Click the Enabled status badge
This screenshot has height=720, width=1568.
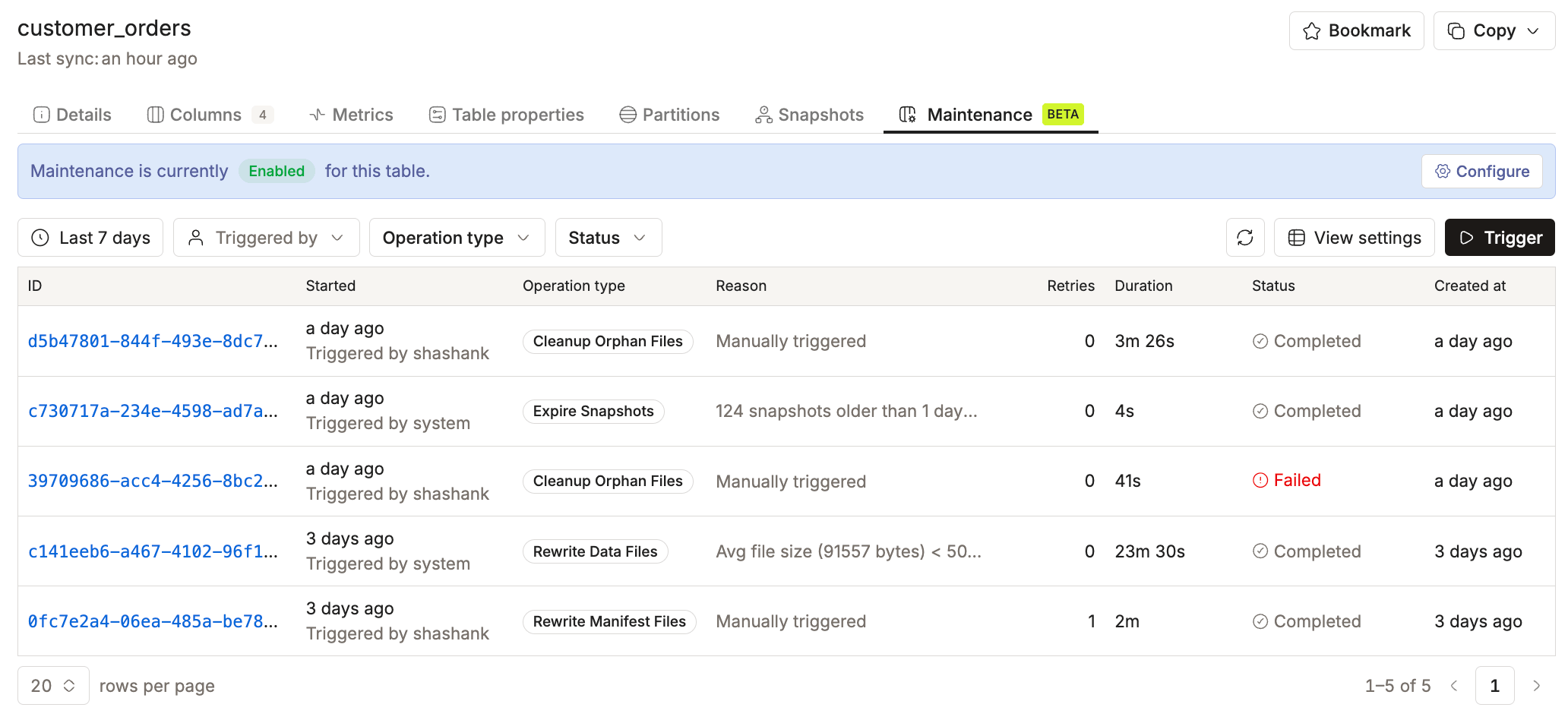pyautogui.click(x=277, y=171)
